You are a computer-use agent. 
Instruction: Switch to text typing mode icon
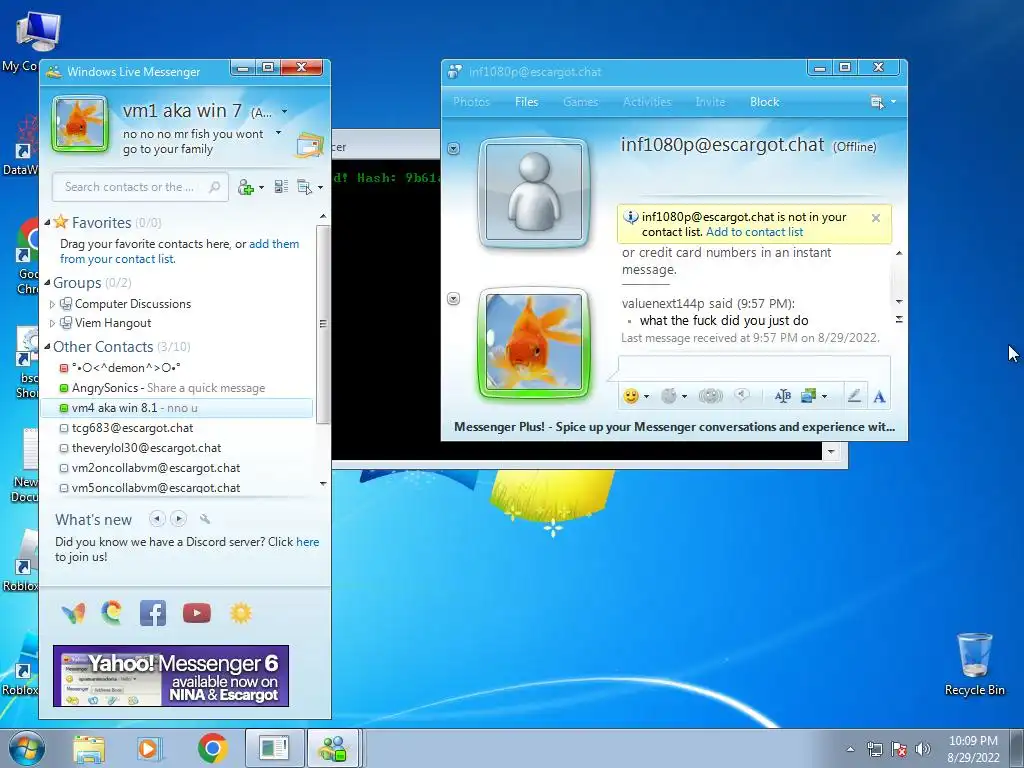click(x=879, y=396)
